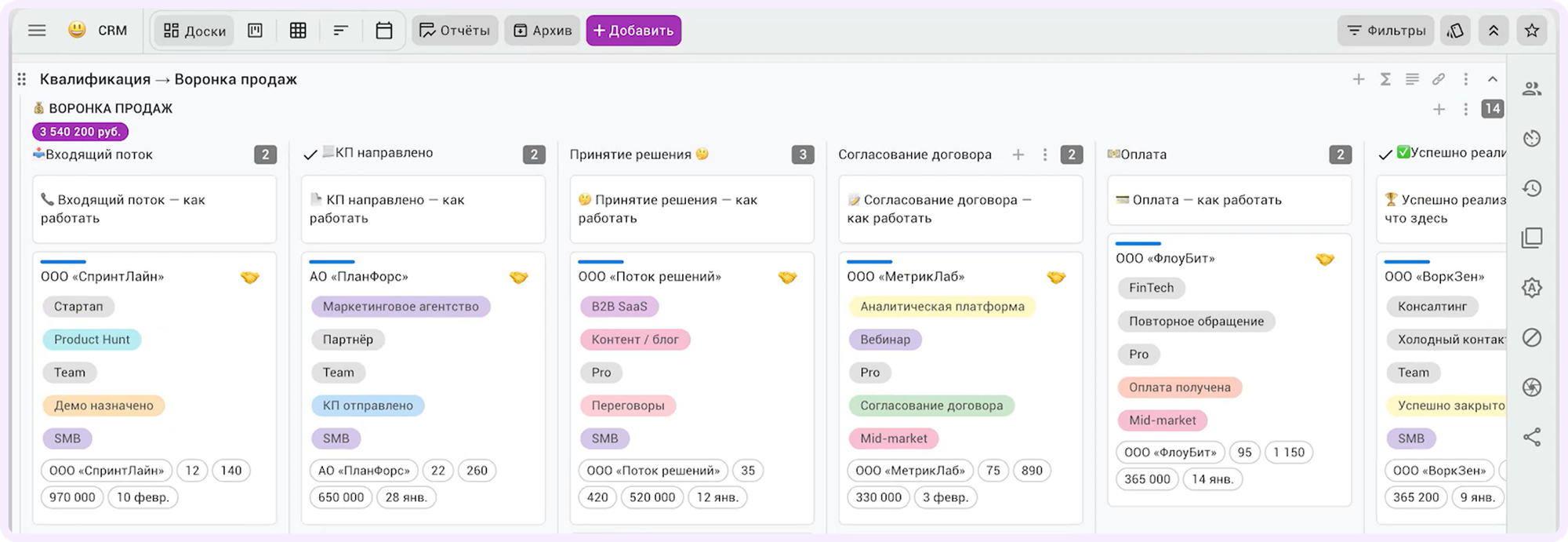Open the copy pages sidebar icon
This screenshot has height=542, width=1568.
tap(1532, 238)
